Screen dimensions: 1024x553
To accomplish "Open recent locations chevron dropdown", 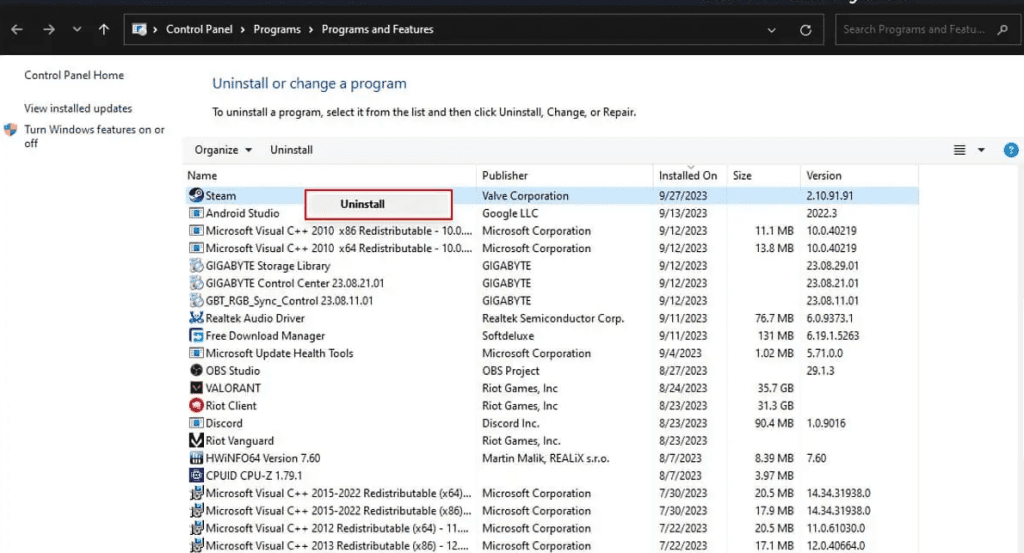I will tap(77, 30).
